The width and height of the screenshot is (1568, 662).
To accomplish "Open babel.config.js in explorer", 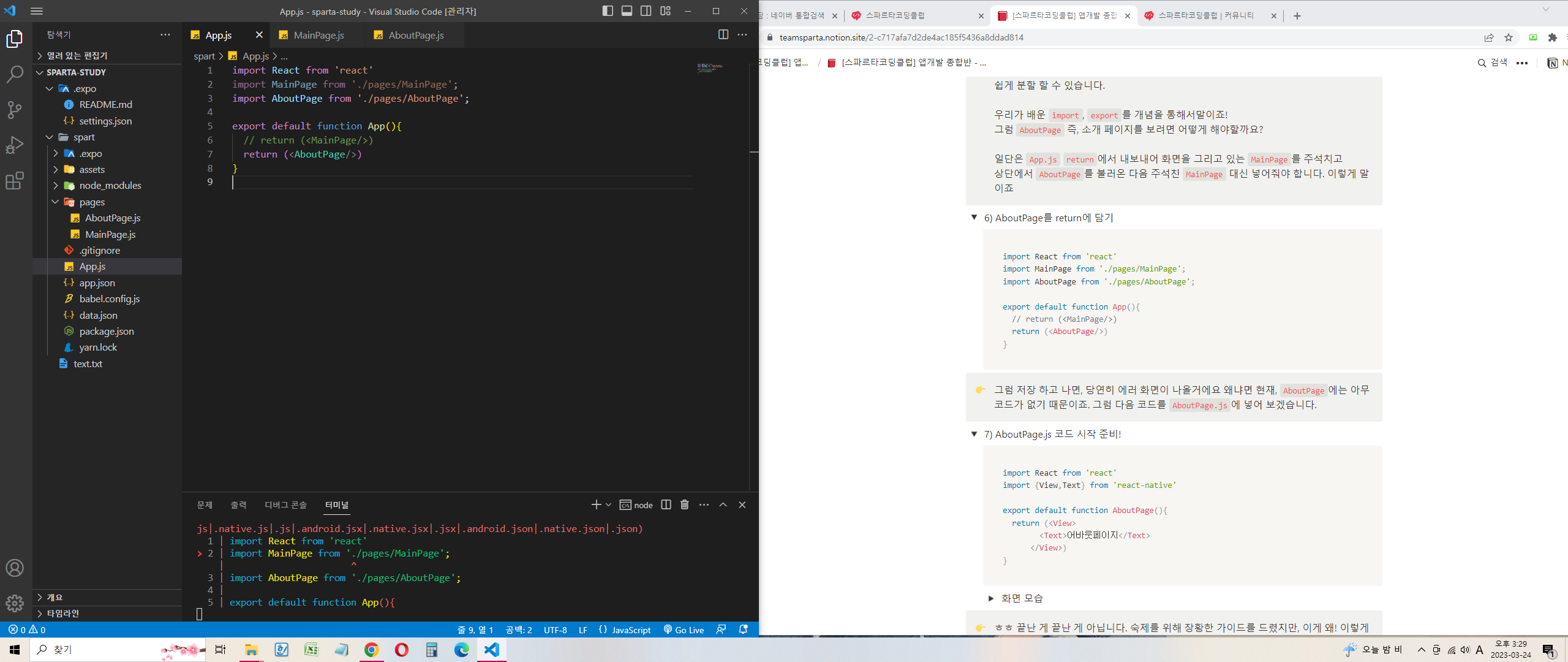I will (107, 299).
